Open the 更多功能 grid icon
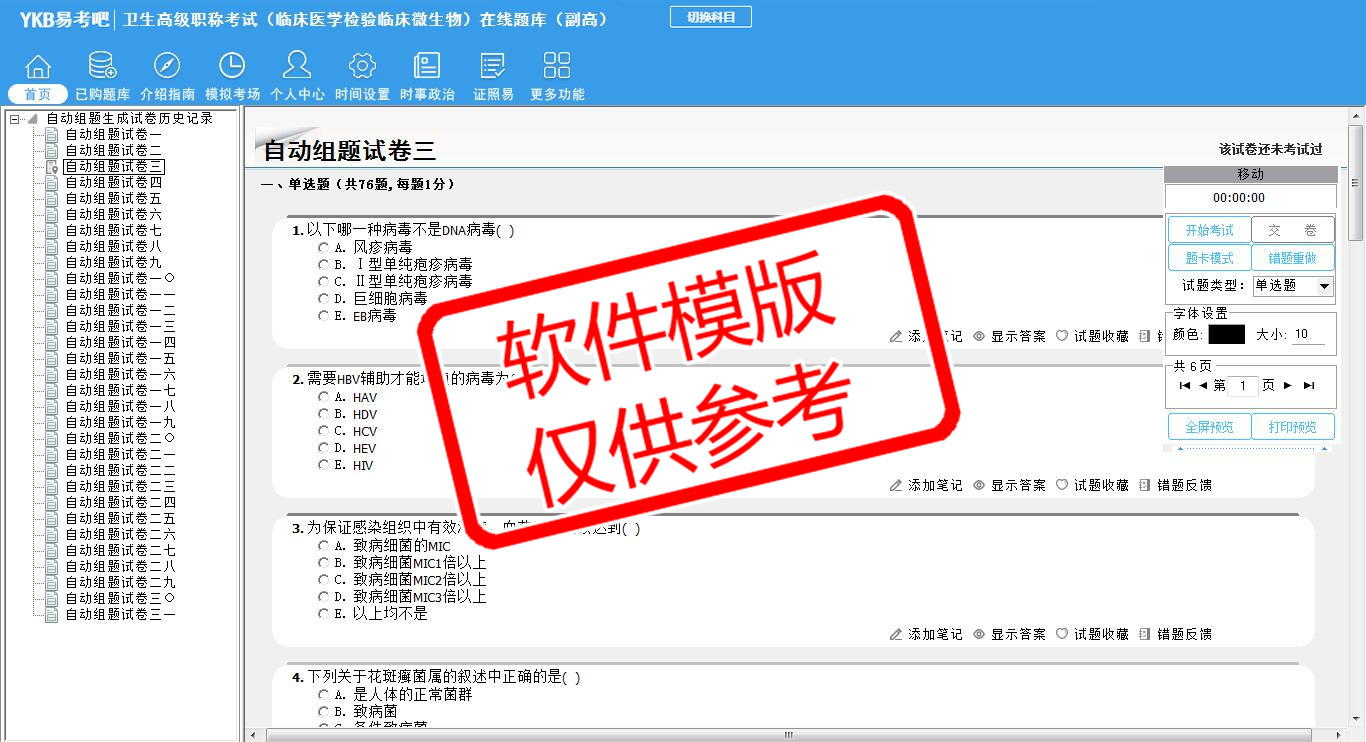Image resolution: width=1366 pixels, height=742 pixels. pyautogui.click(x=557, y=67)
